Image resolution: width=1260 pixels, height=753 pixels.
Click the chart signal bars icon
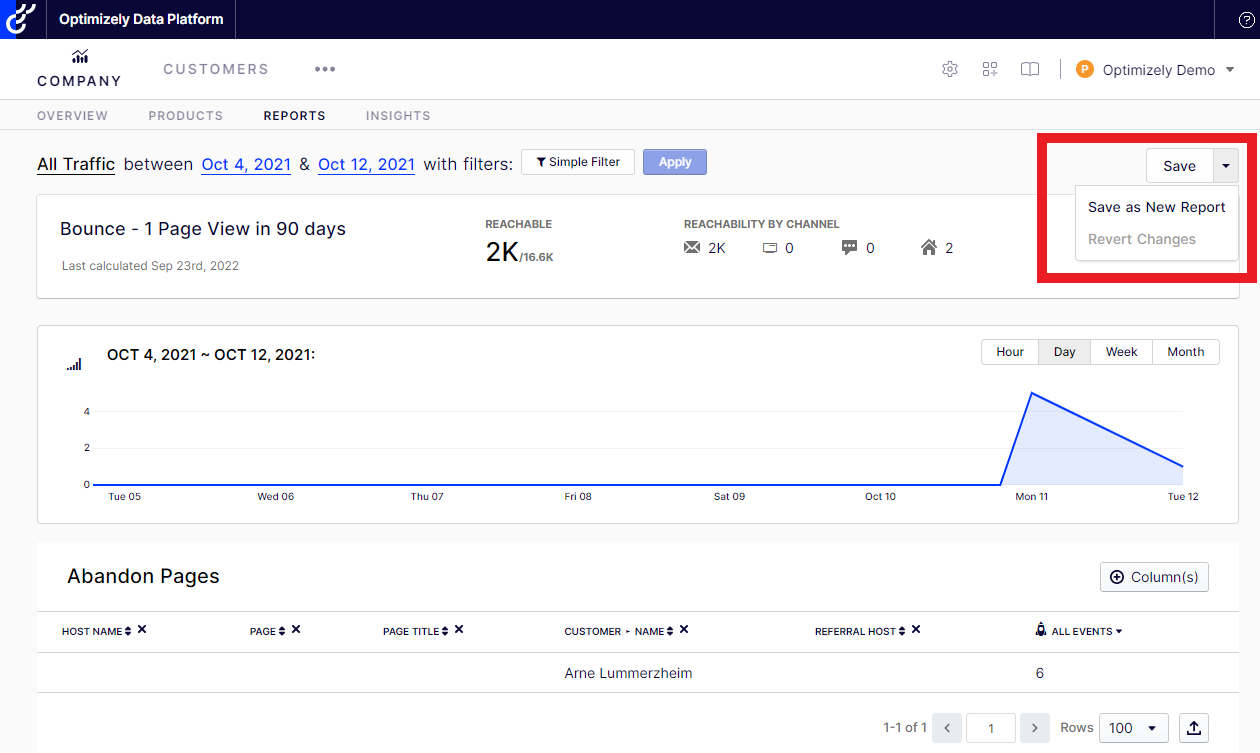tap(74, 365)
